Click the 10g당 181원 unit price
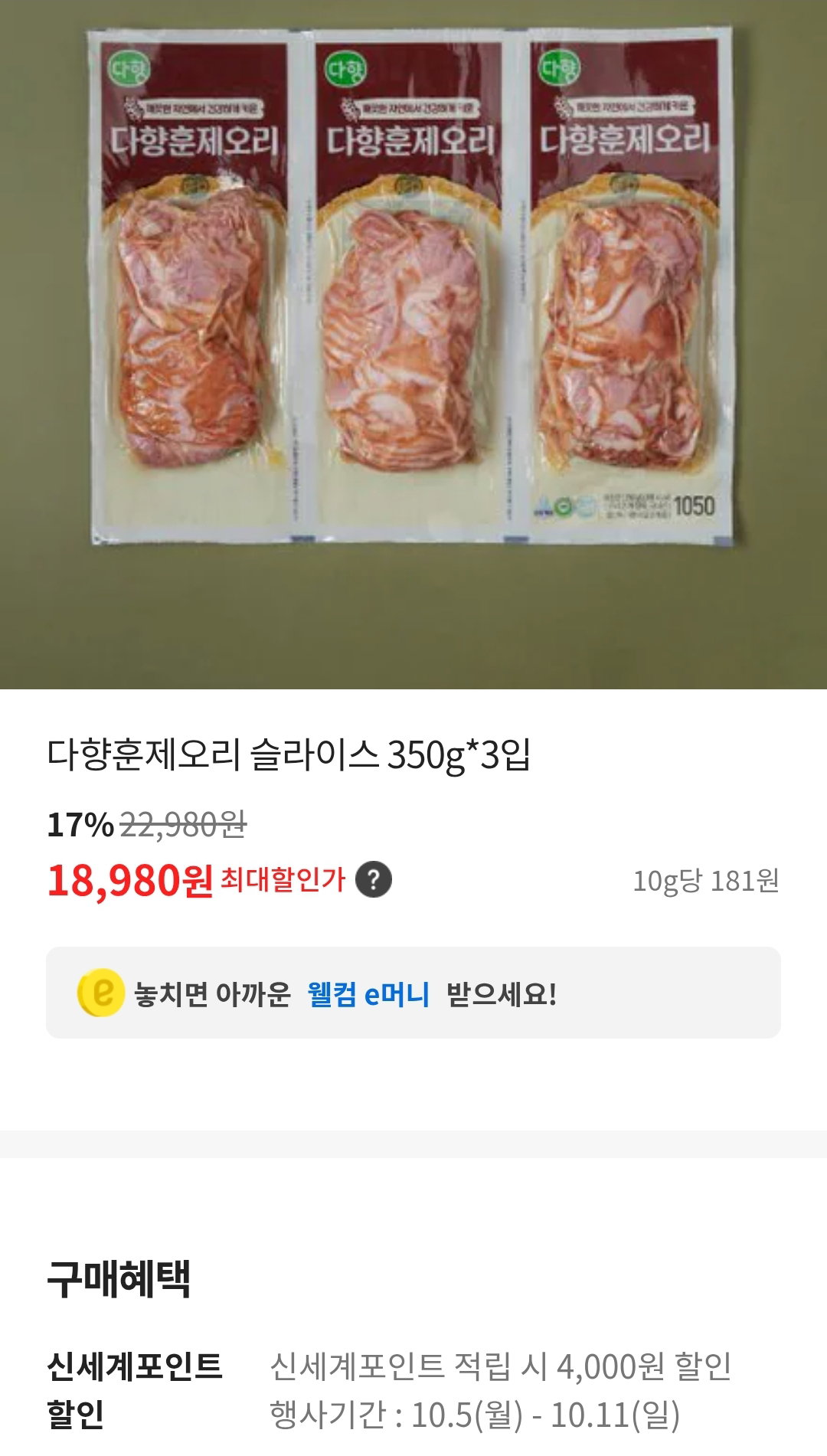The image size is (827, 1456). click(706, 881)
